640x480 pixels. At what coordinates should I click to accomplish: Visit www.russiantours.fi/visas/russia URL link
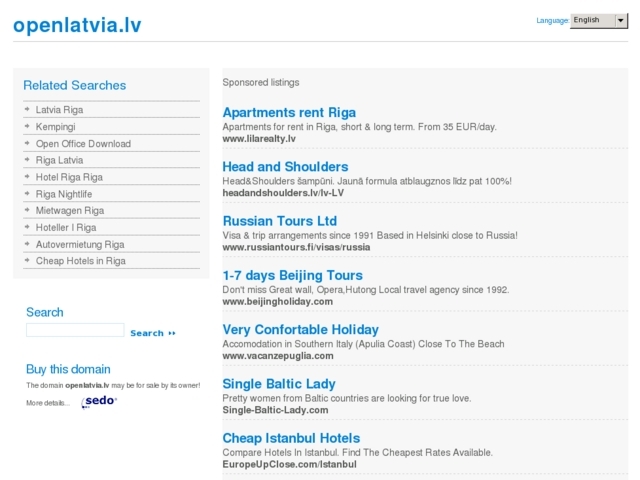click(296, 247)
